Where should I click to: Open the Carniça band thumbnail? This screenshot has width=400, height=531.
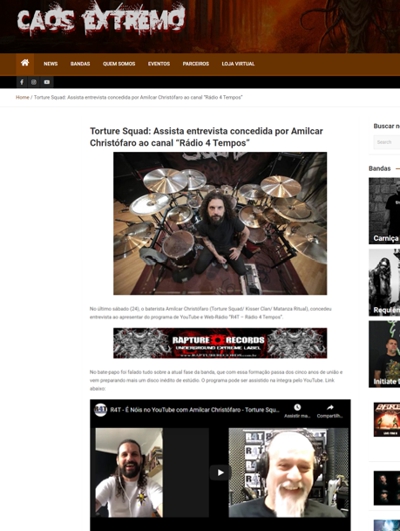pos(384,211)
